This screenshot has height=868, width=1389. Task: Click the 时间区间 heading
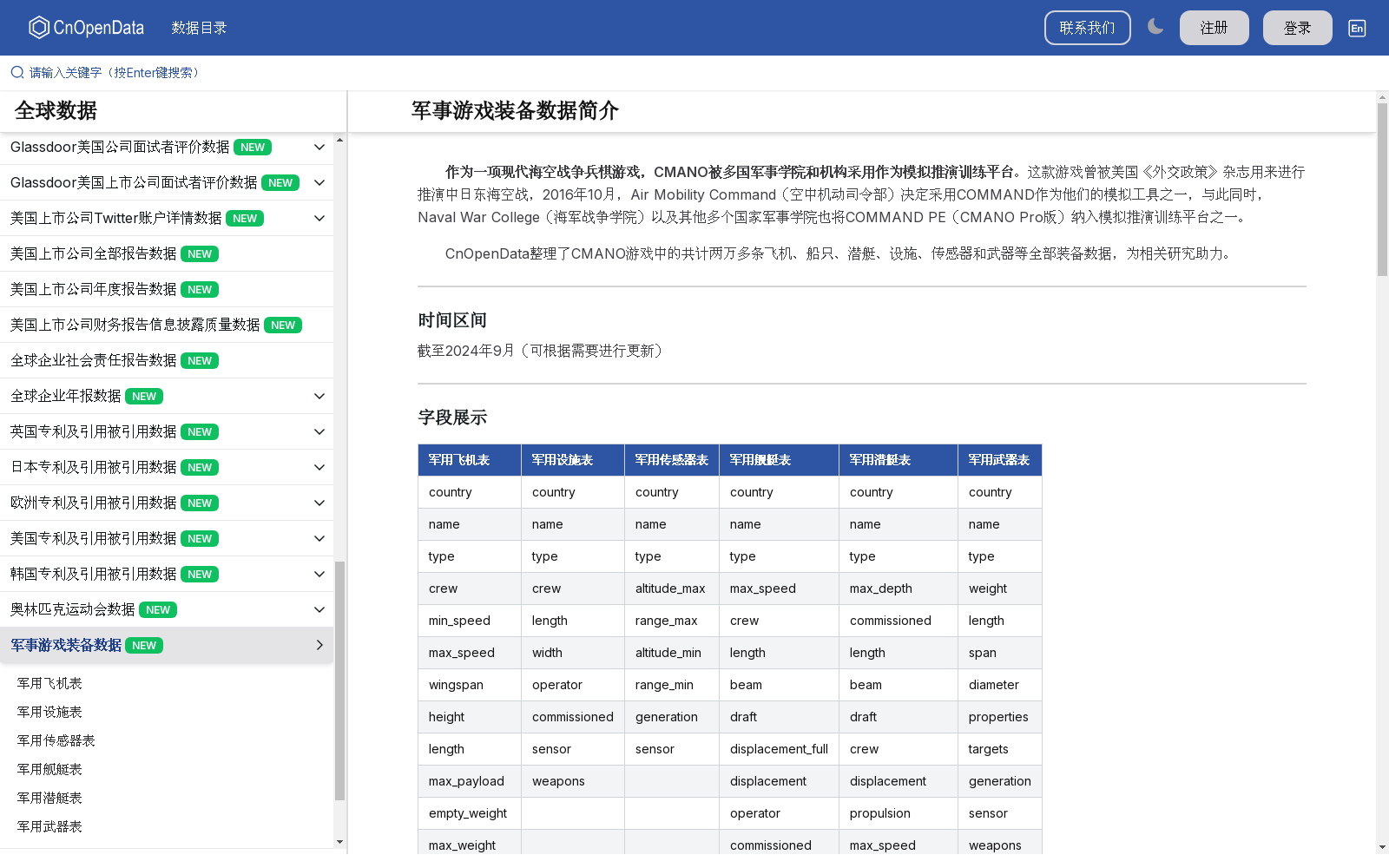452,320
